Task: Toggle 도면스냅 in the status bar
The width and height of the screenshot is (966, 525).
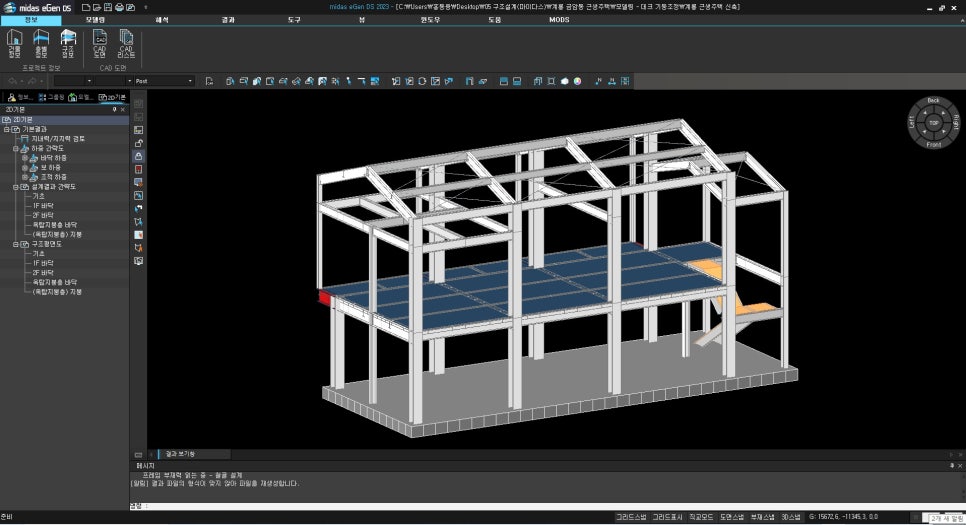Action: click(731, 517)
